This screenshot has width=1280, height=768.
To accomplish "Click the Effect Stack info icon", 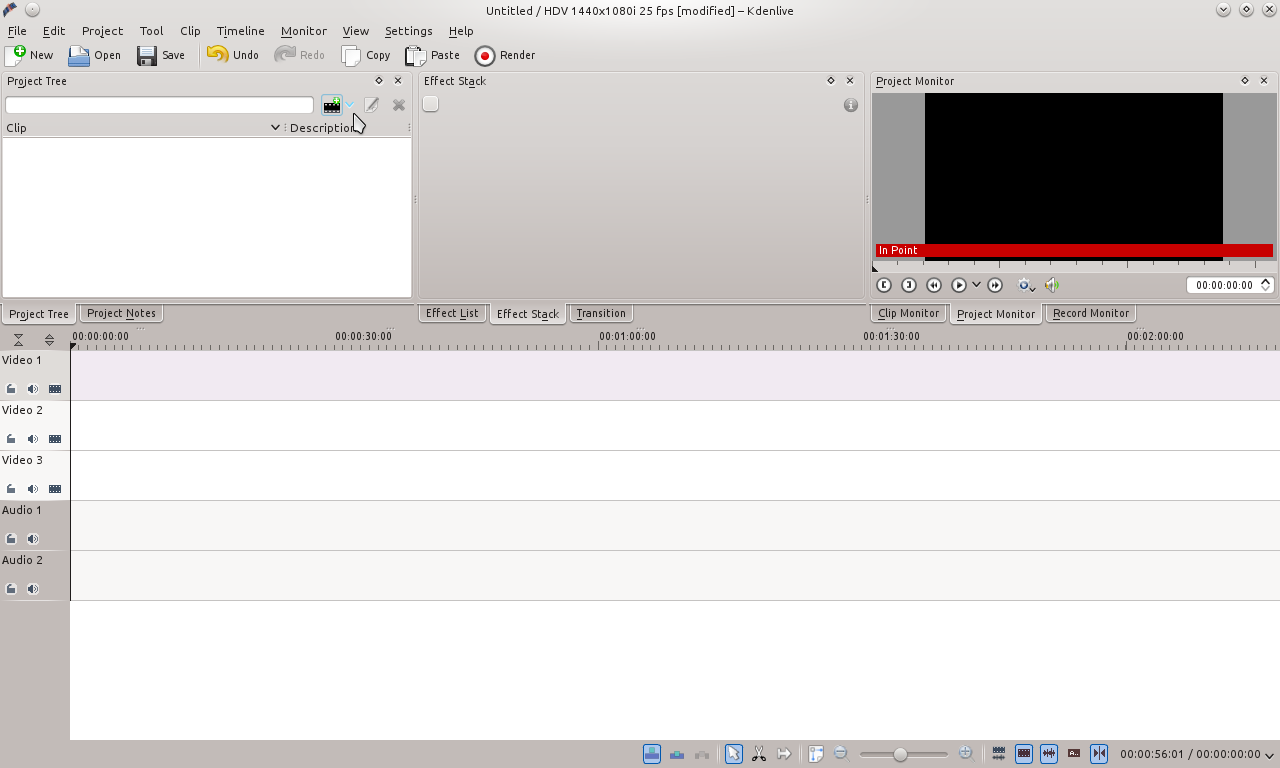I will [x=851, y=105].
